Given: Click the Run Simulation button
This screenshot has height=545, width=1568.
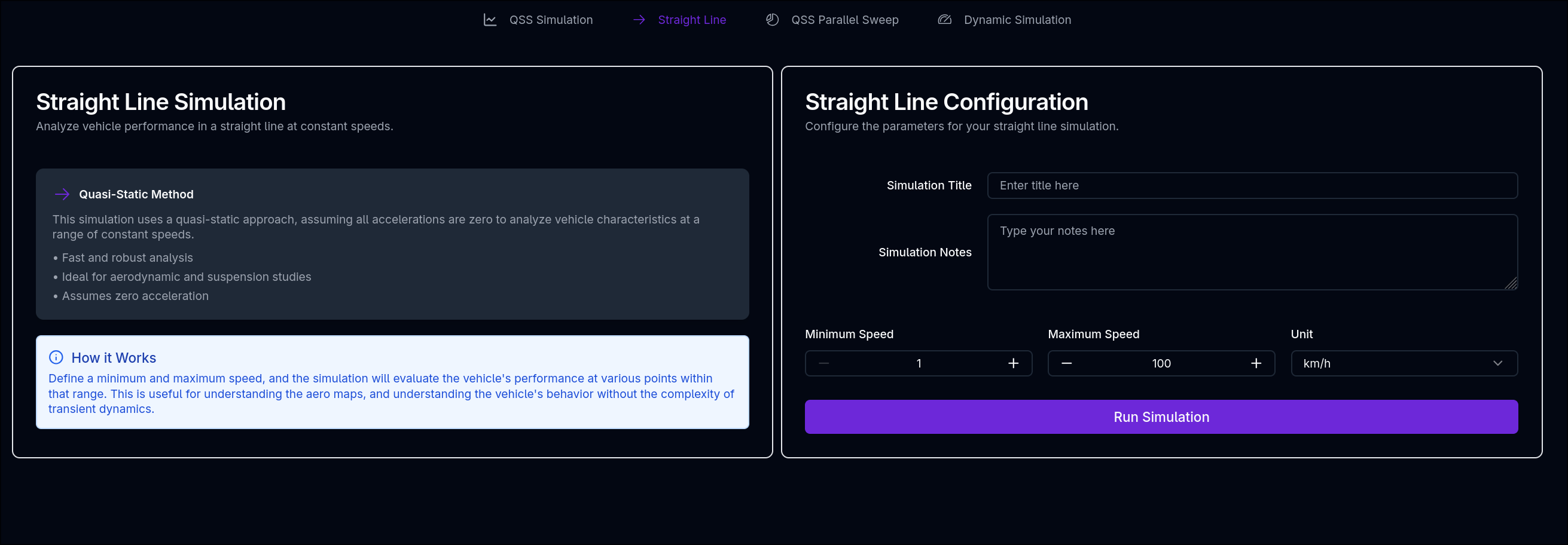Looking at the screenshot, I should (1161, 417).
